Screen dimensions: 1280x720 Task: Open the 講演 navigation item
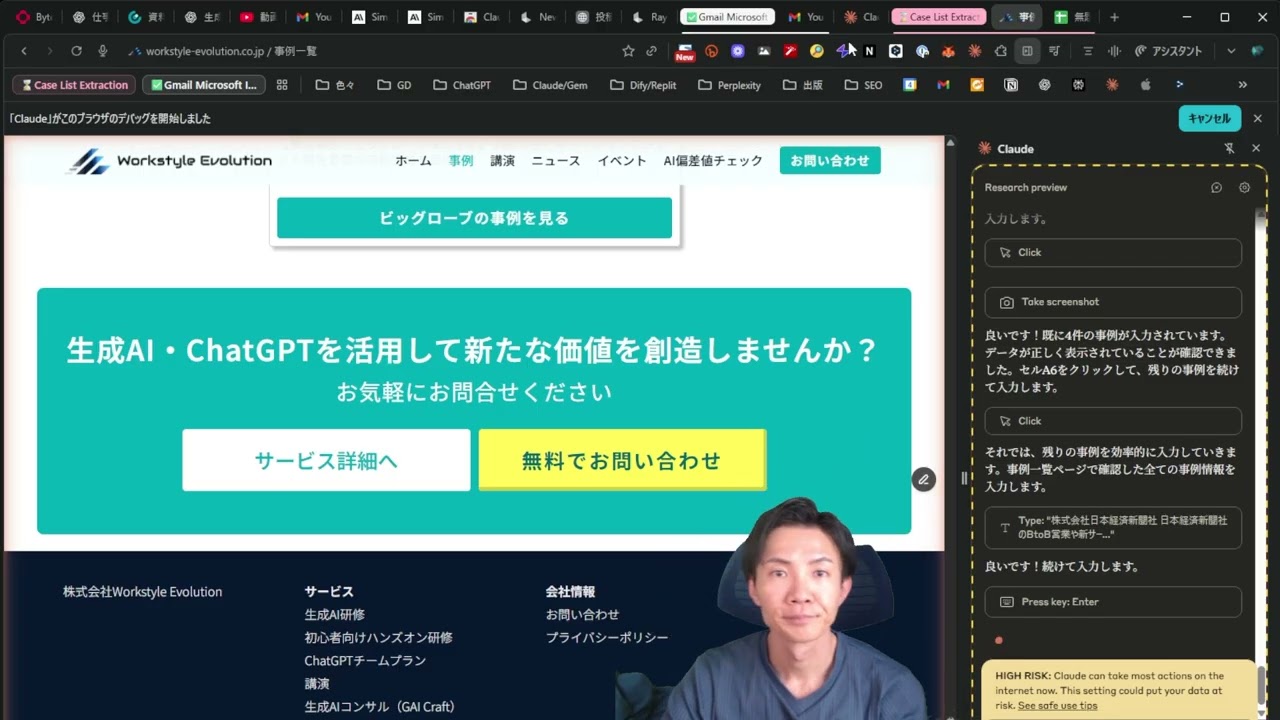coord(502,161)
